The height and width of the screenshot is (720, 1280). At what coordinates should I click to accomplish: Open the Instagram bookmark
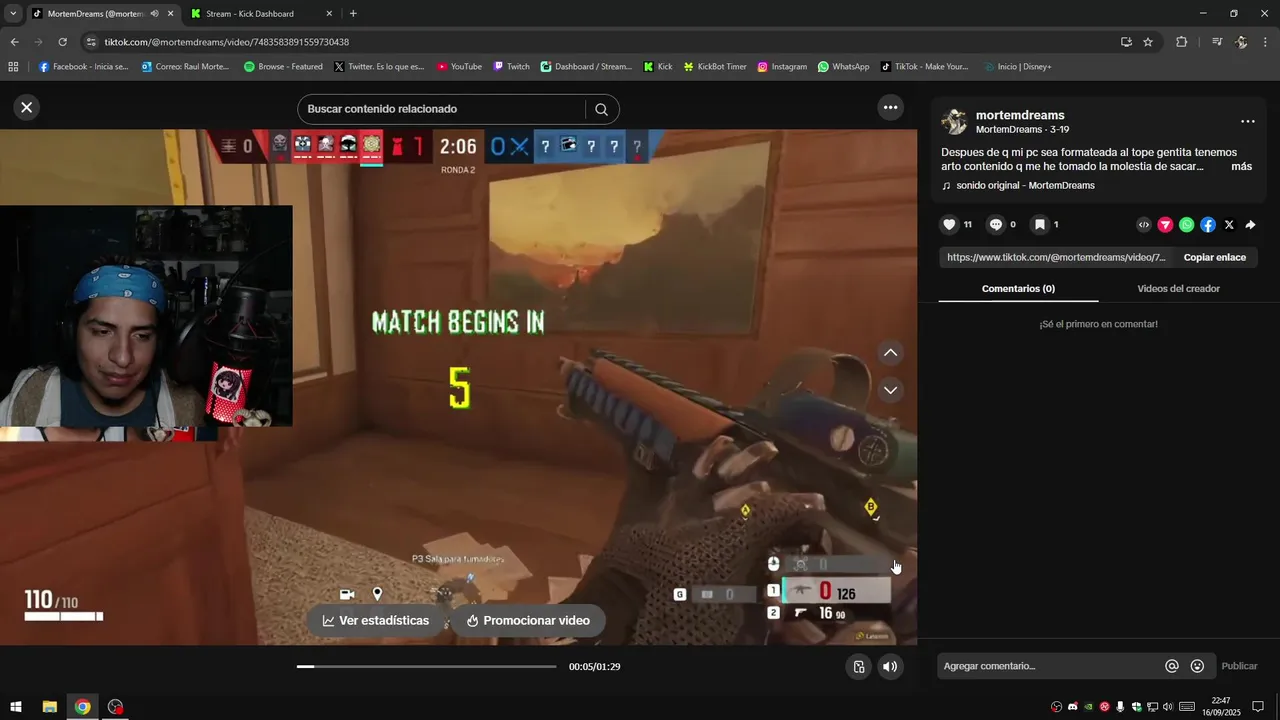[782, 67]
